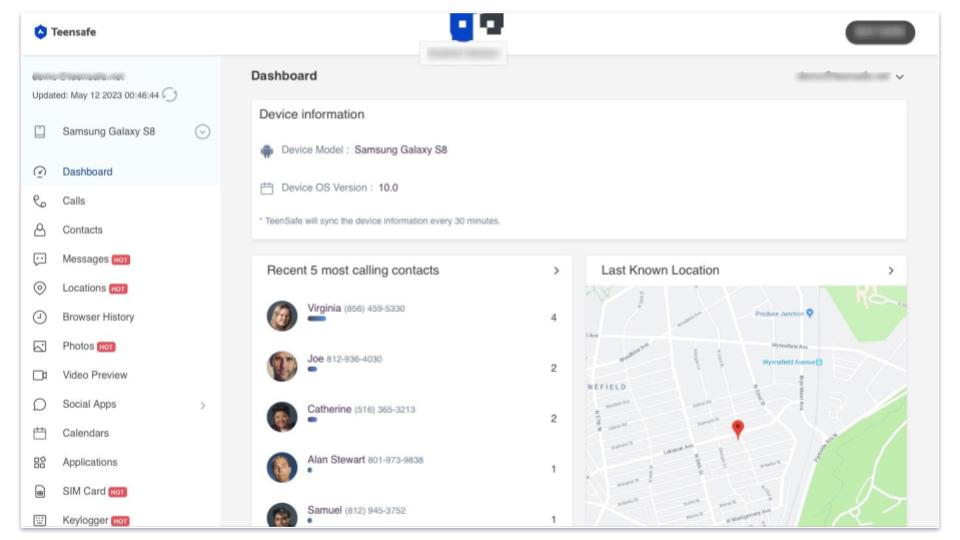Viewport: 960px width, 540px height.
Task: Click Virginia's contact avatar
Action: [x=282, y=316]
